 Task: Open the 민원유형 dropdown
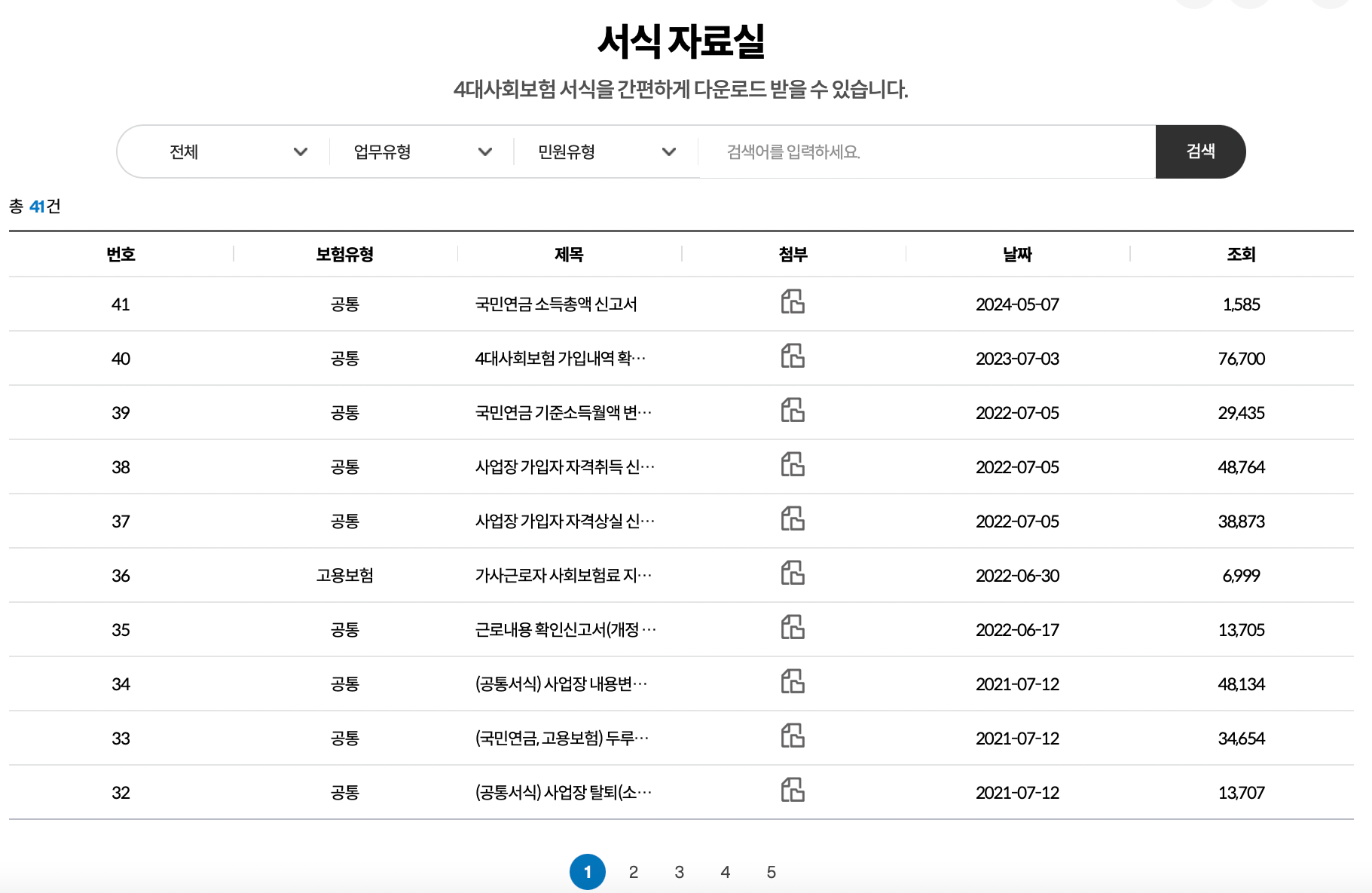tap(604, 151)
